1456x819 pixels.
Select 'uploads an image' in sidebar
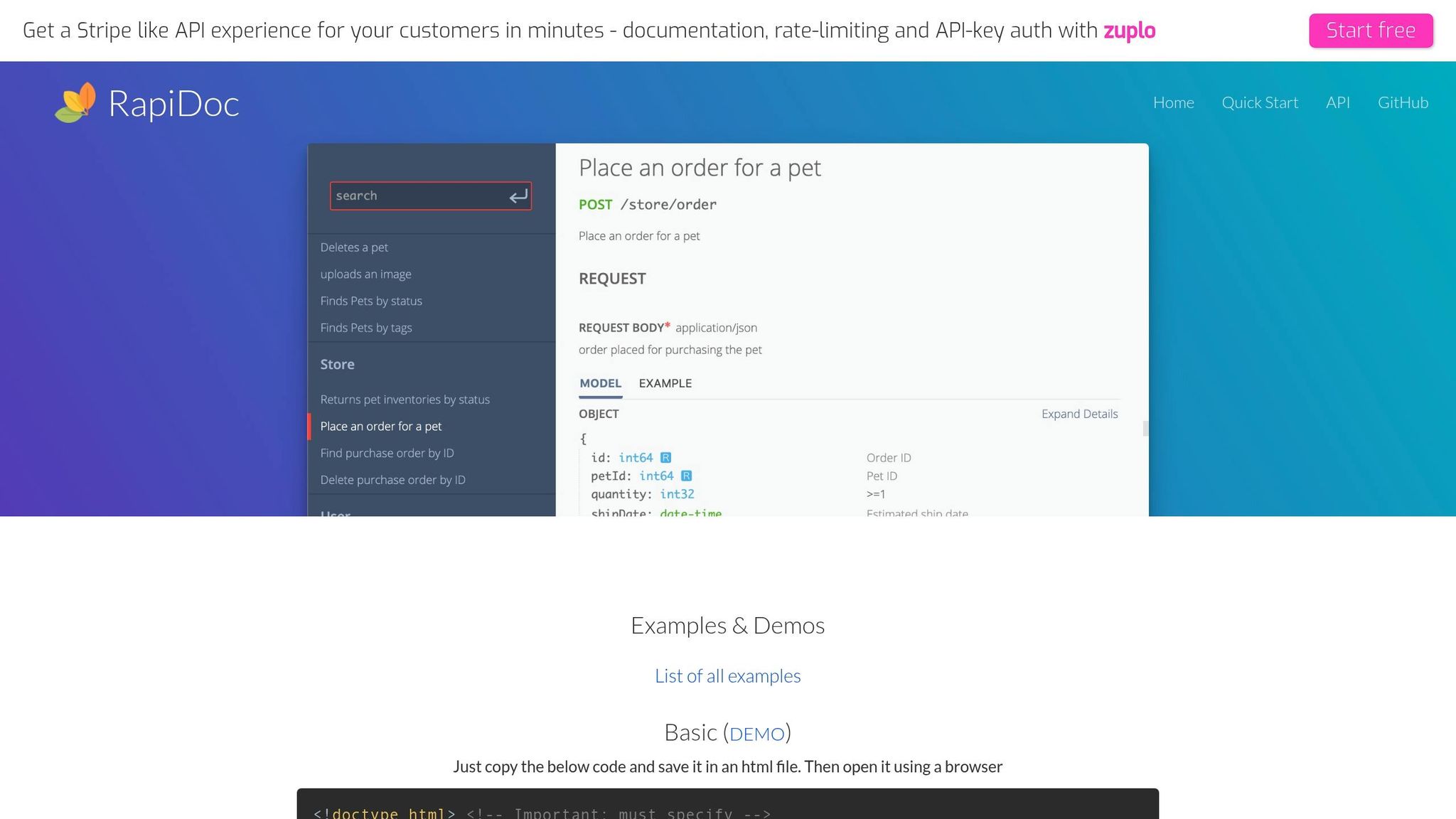tap(365, 274)
